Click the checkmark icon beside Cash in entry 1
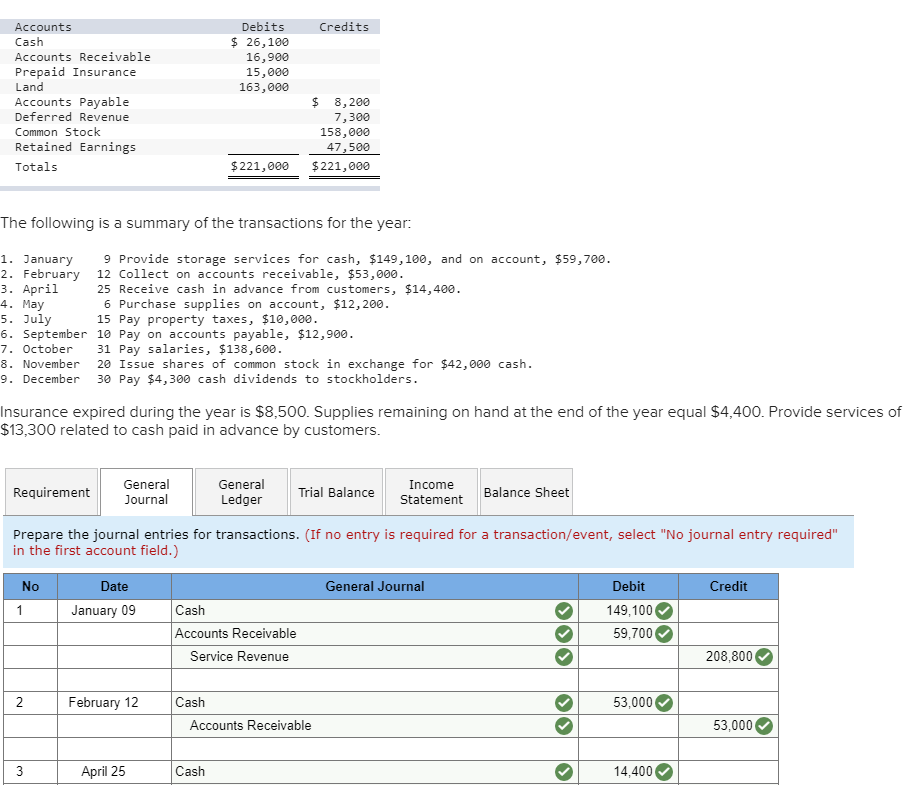904x785 pixels. (563, 610)
